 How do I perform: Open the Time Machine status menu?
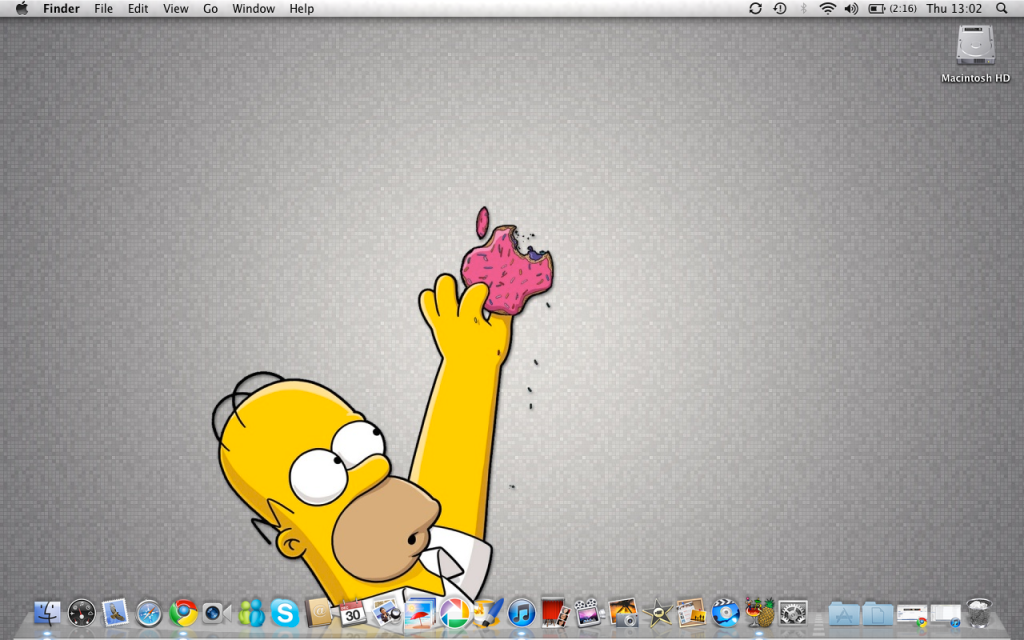[780, 8]
